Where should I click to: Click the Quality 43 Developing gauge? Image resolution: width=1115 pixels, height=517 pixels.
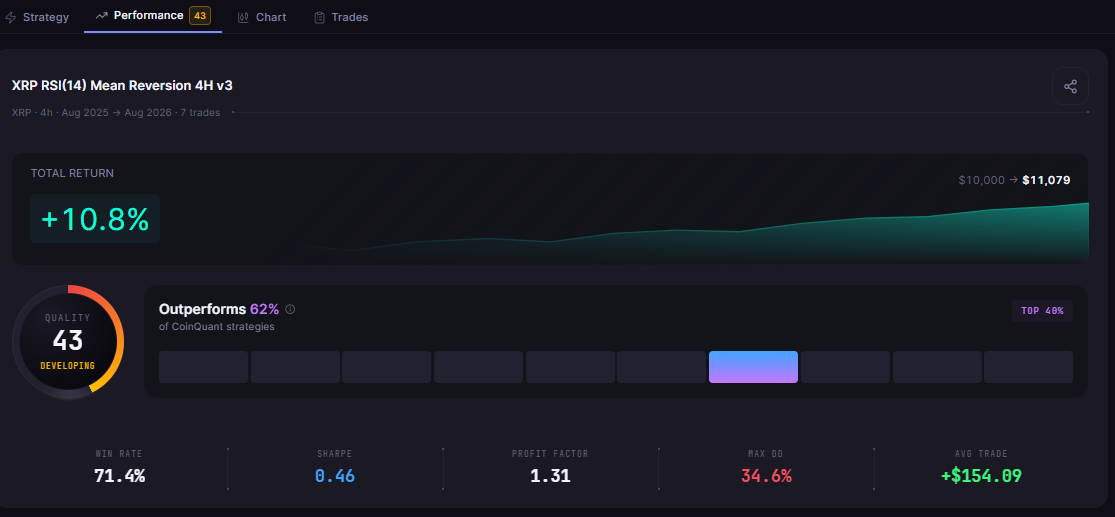pyautogui.click(x=68, y=341)
